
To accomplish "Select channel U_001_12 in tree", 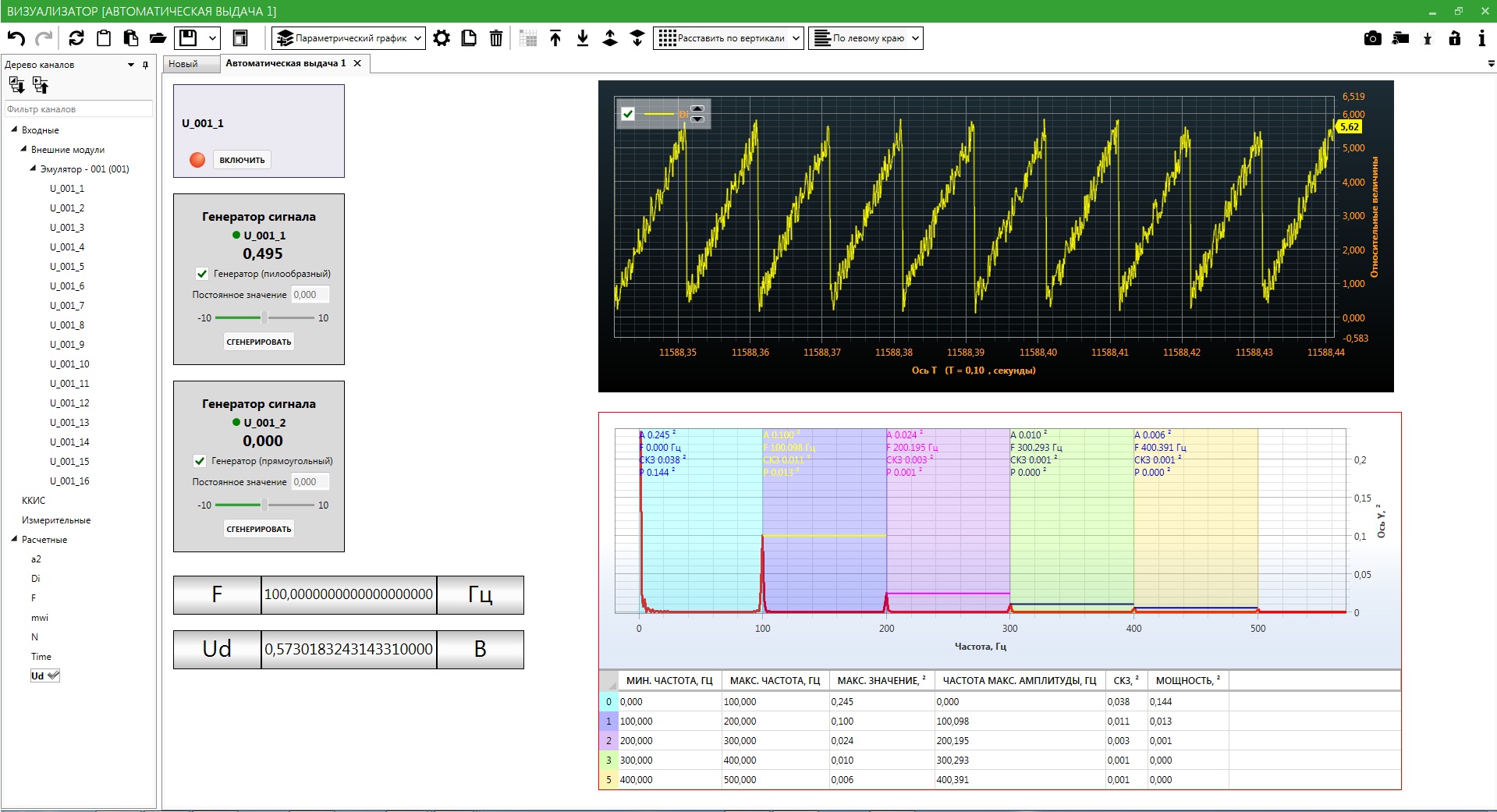I will click(x=69, y=403).
